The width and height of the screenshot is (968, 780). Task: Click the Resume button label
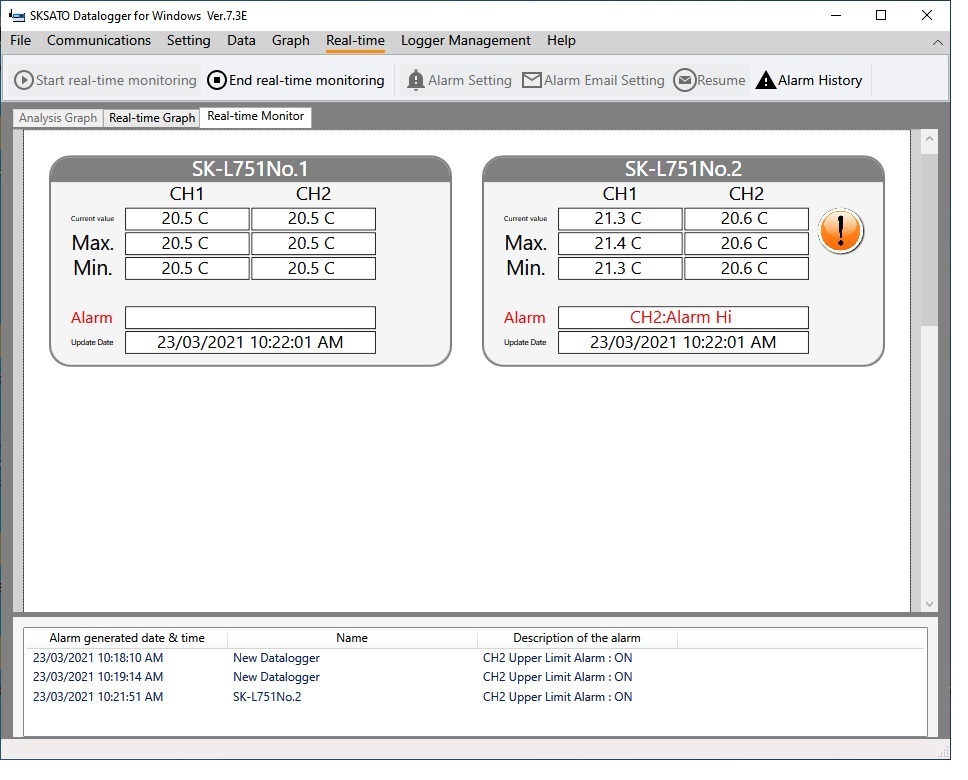coord(721,80)
